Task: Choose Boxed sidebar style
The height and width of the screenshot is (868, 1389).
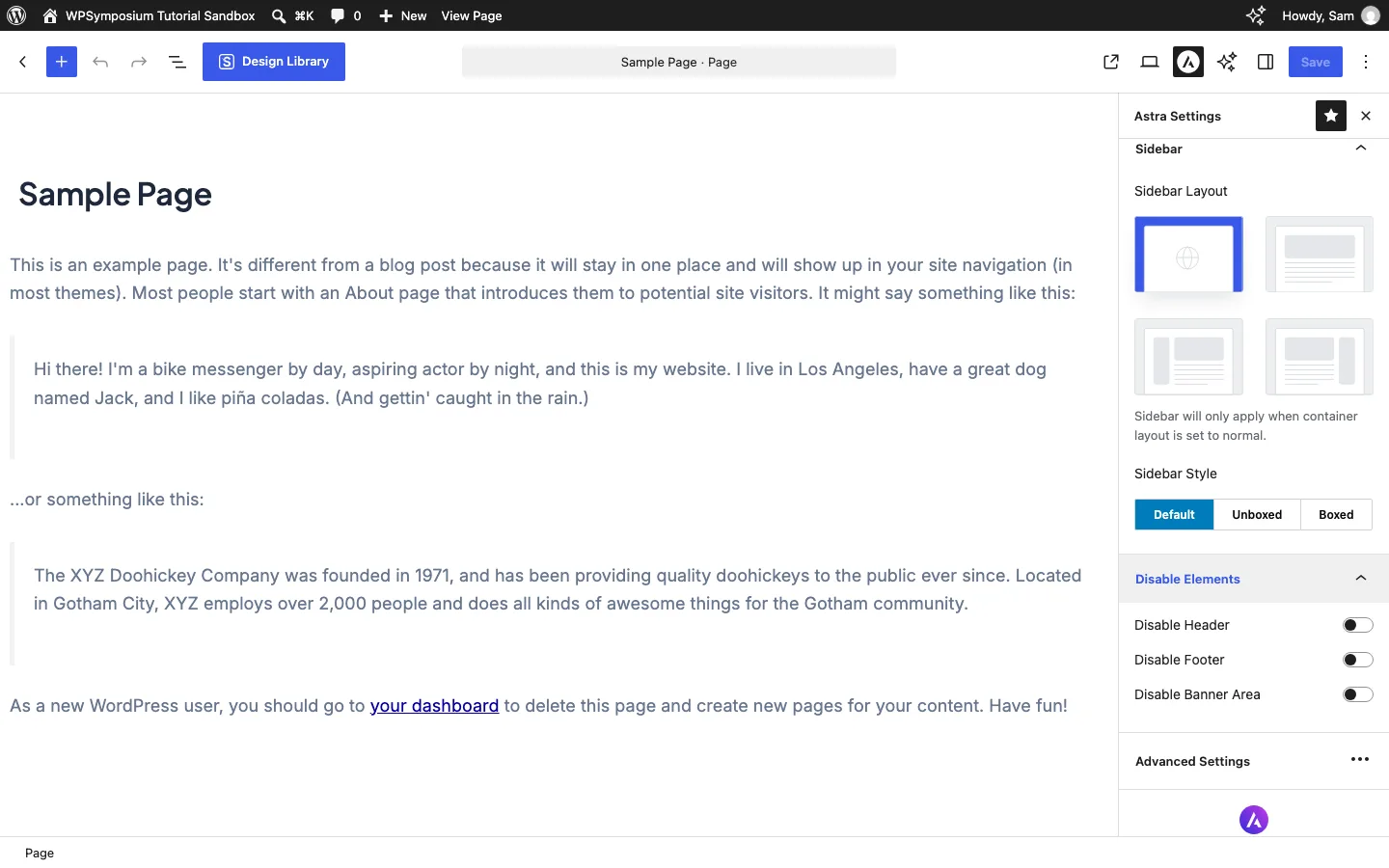Action: (1336, 515)
